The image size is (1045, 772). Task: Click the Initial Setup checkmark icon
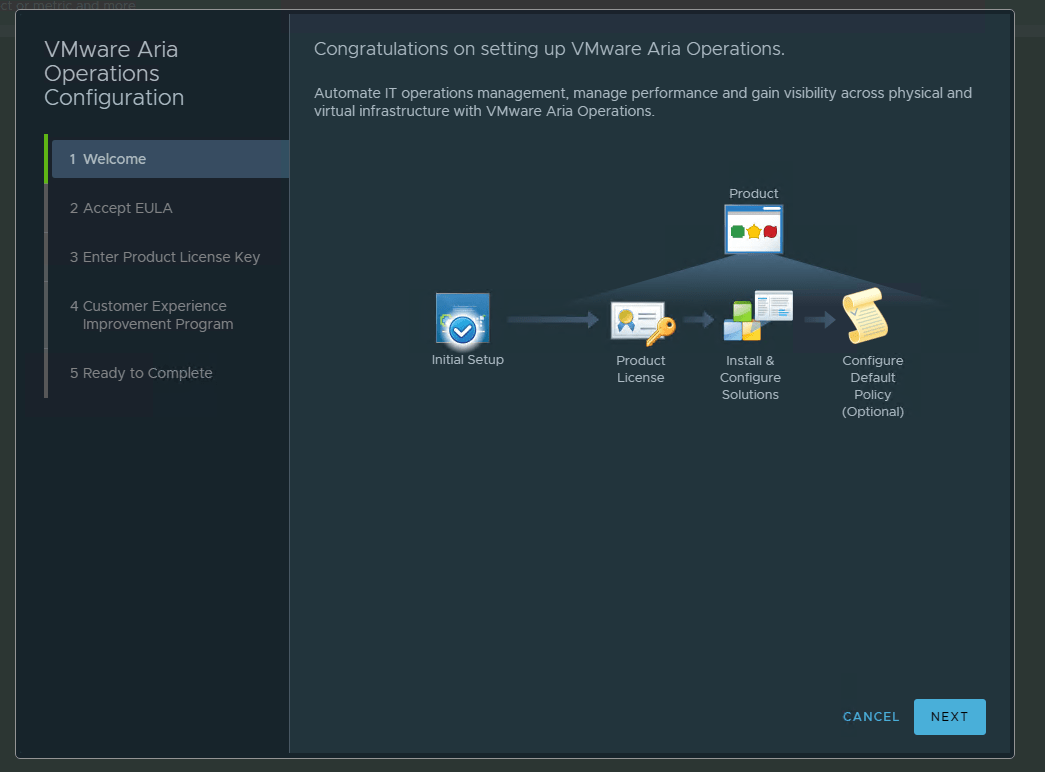[x=463, y=319]
